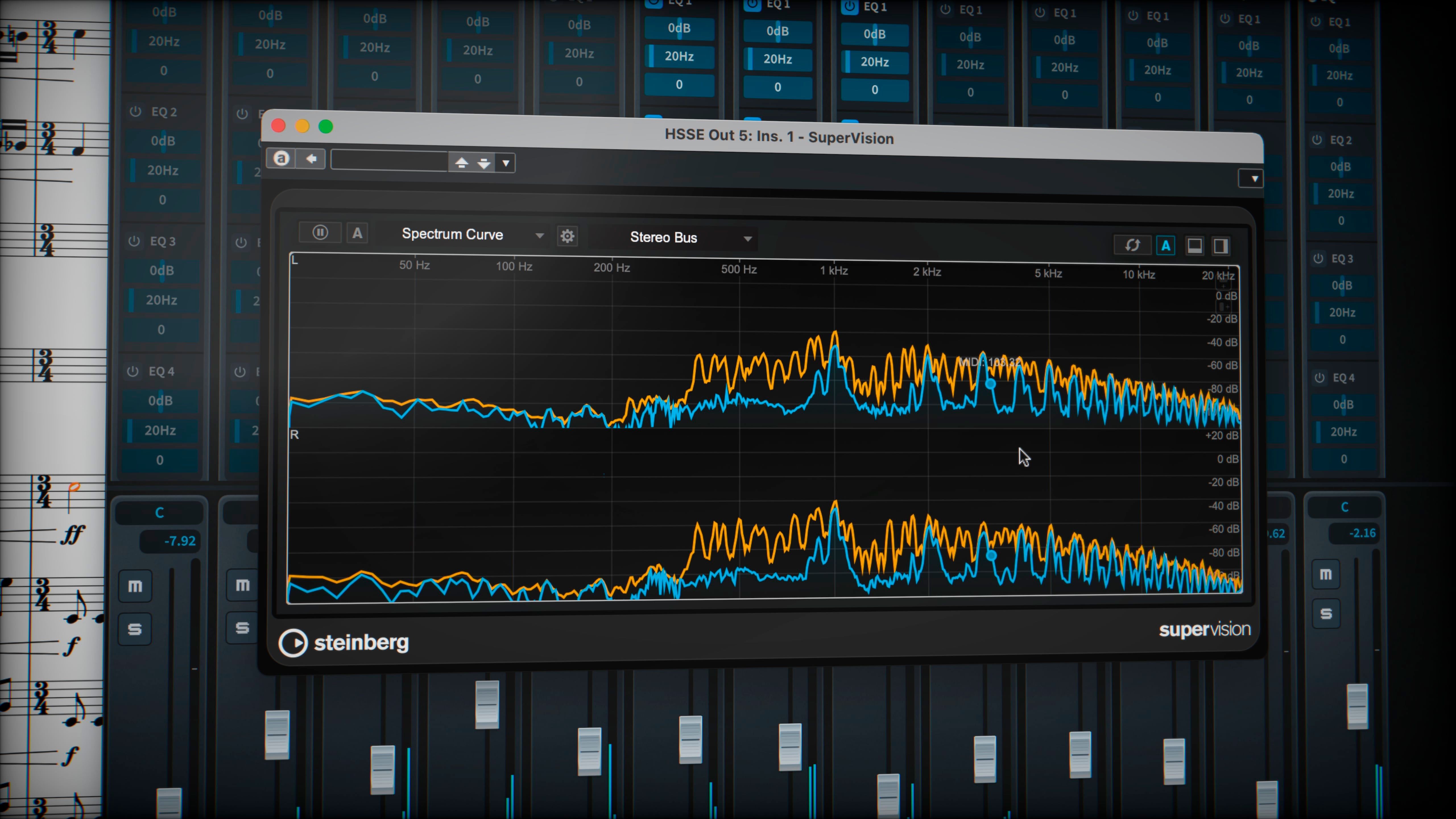Load previous preset with up arrow
Screen dimensions: 1456x819
461,163
